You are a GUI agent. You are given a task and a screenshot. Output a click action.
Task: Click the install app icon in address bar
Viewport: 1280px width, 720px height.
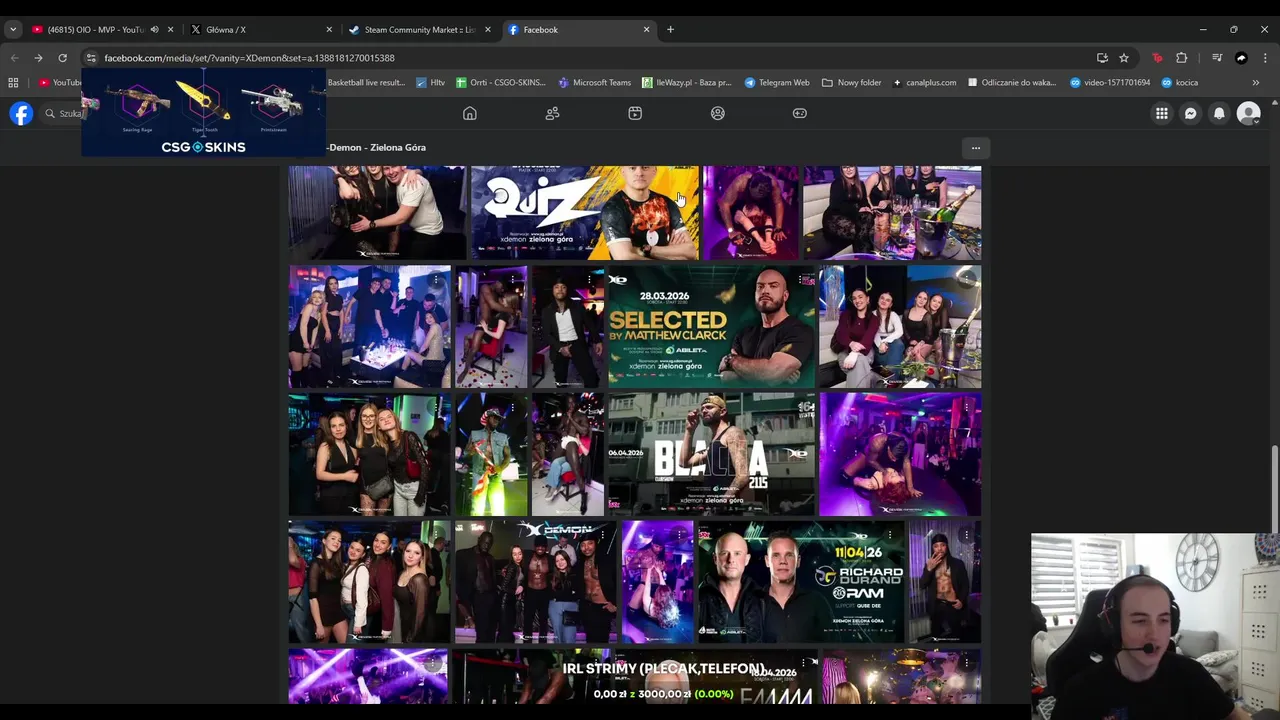1102,58
